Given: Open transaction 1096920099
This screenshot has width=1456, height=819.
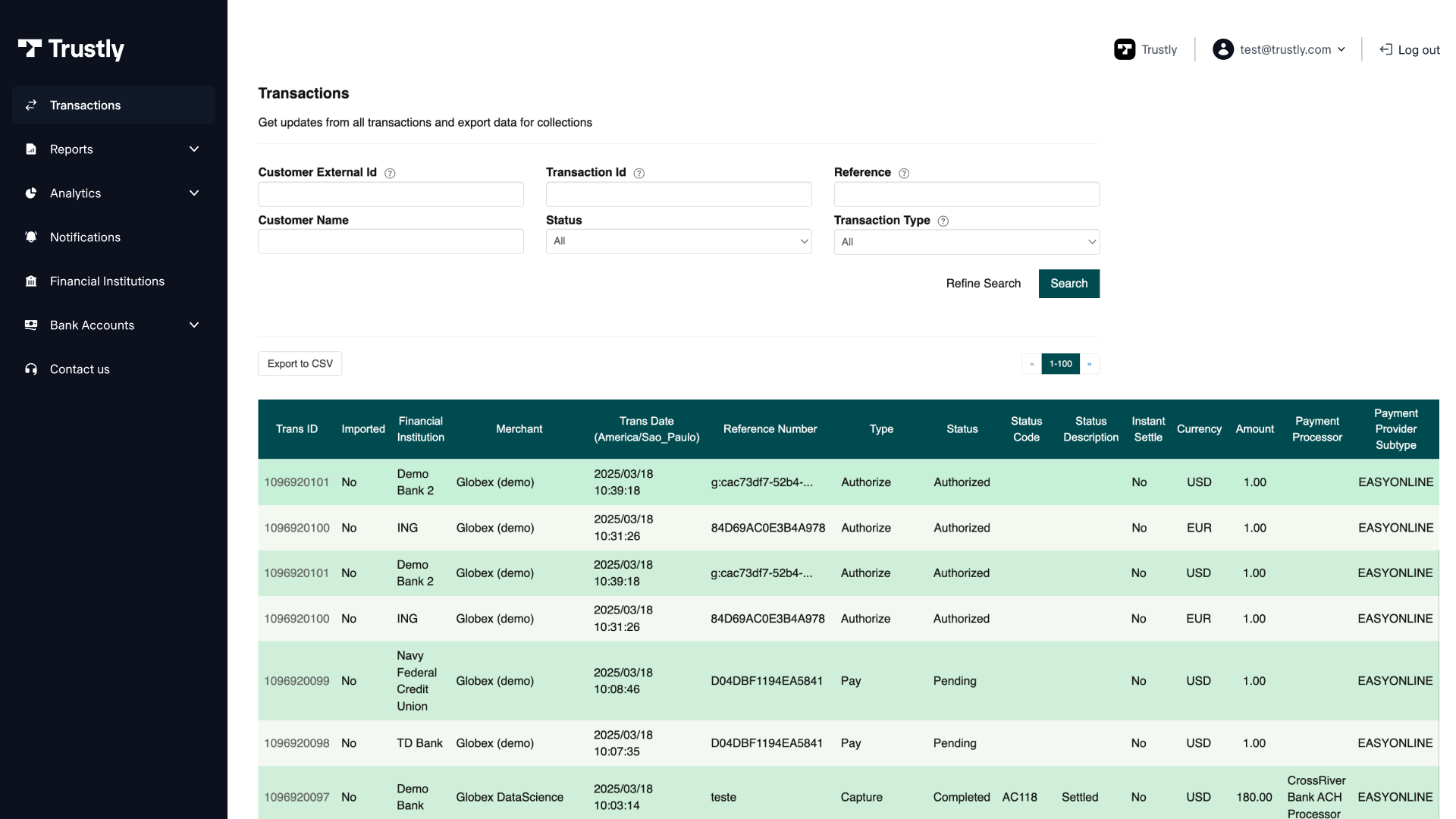Looking at the screenshot, I should point(297,681).
